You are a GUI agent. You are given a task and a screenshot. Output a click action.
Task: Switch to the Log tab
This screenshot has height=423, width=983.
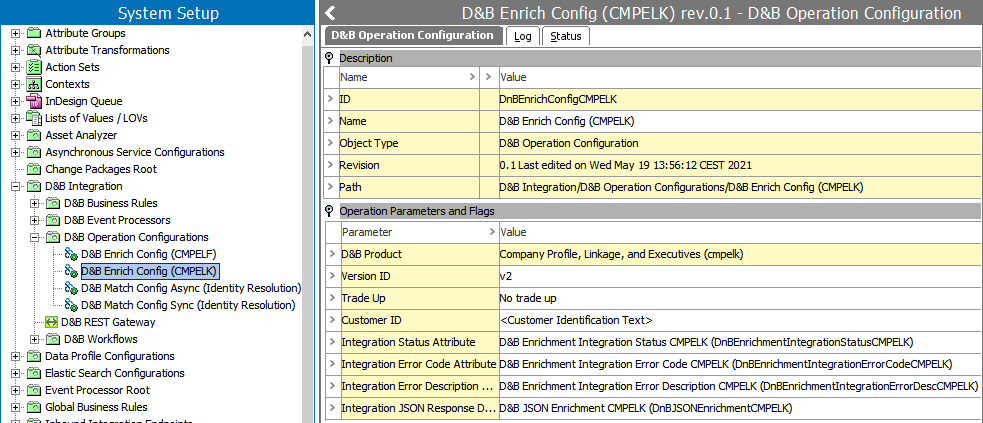[x=522, y=36]
